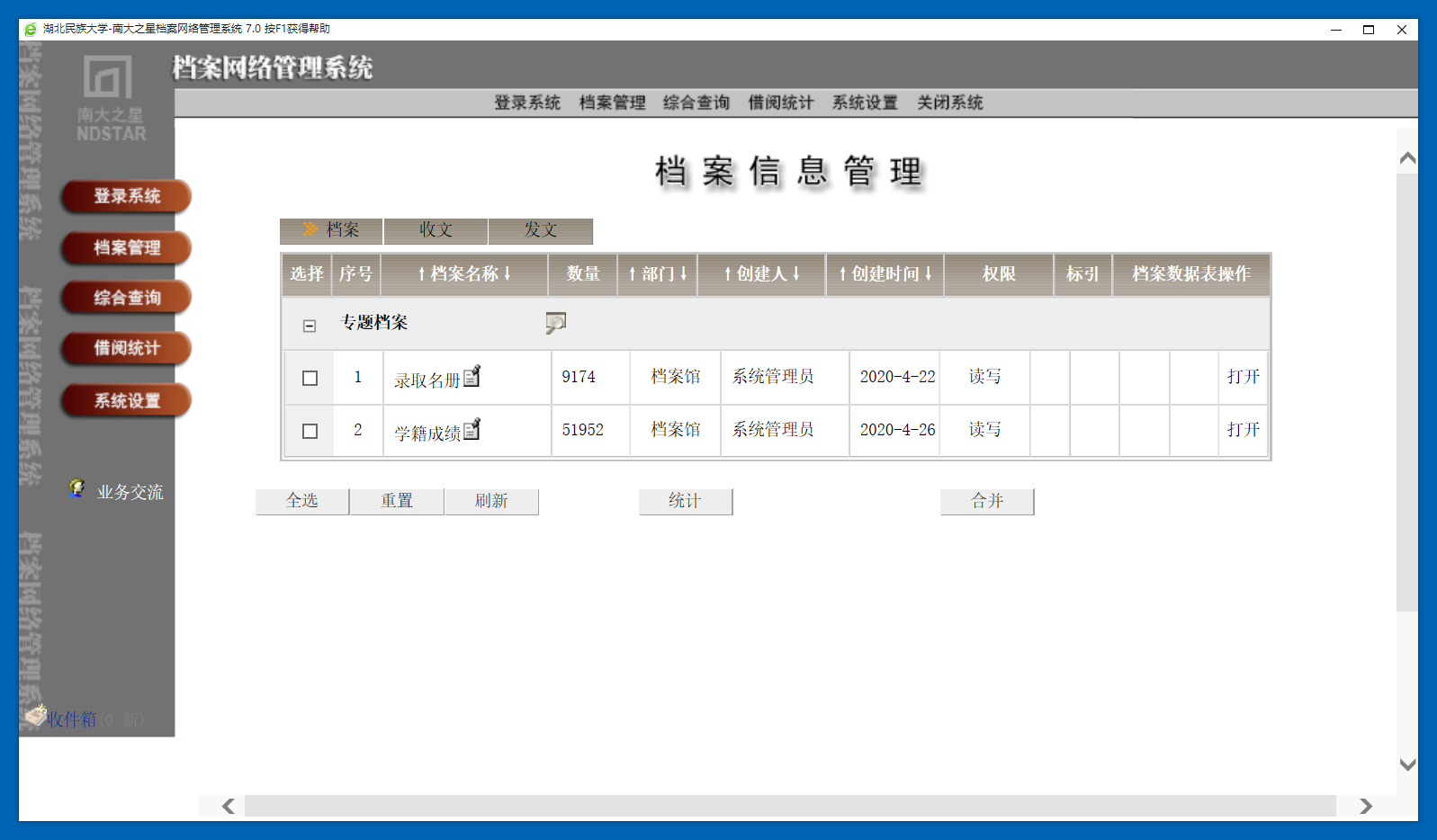Click the horizontal scrollbar right arrow

point(1365,806)
